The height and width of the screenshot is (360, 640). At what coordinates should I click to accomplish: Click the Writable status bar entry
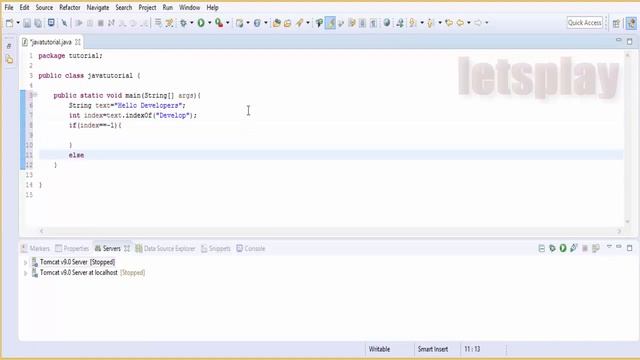coord(379,349)
